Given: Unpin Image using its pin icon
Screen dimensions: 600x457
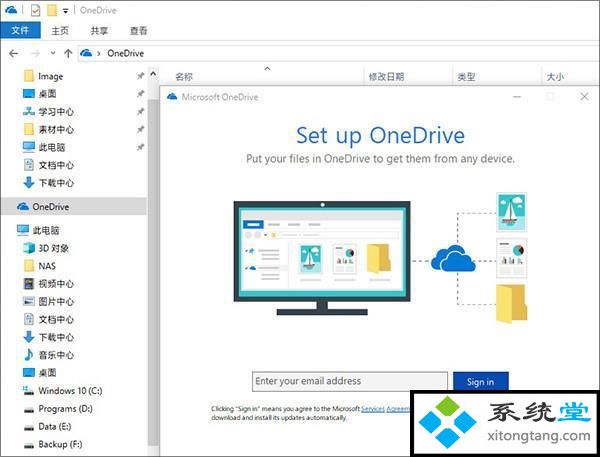Looking at the screenshot, I should pos(140,76).
